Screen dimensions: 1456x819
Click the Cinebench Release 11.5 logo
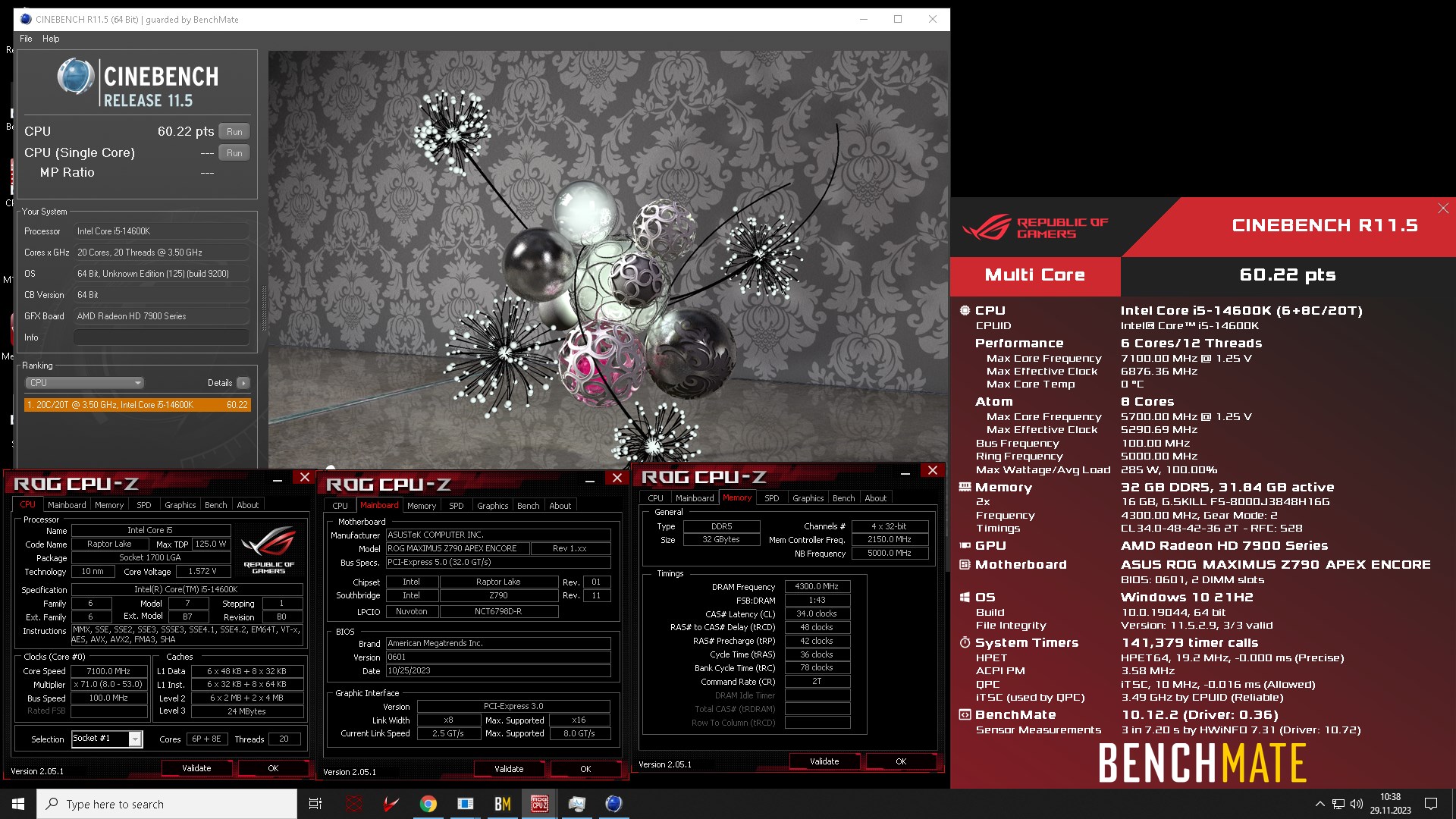138,83
